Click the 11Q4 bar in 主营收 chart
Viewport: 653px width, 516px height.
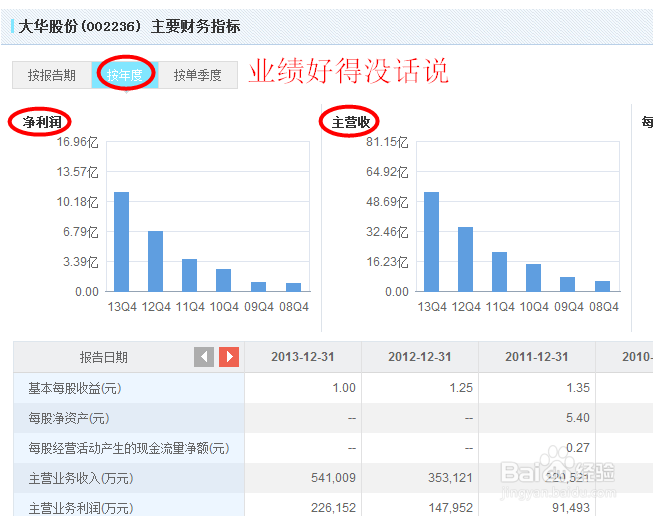499,272
